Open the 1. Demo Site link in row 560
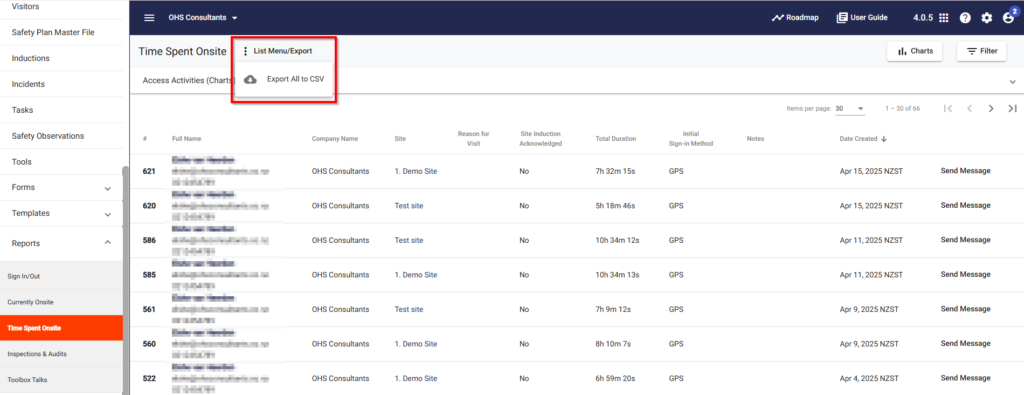The width and height of the screenshot is (1024, 395). coord(416,343)
